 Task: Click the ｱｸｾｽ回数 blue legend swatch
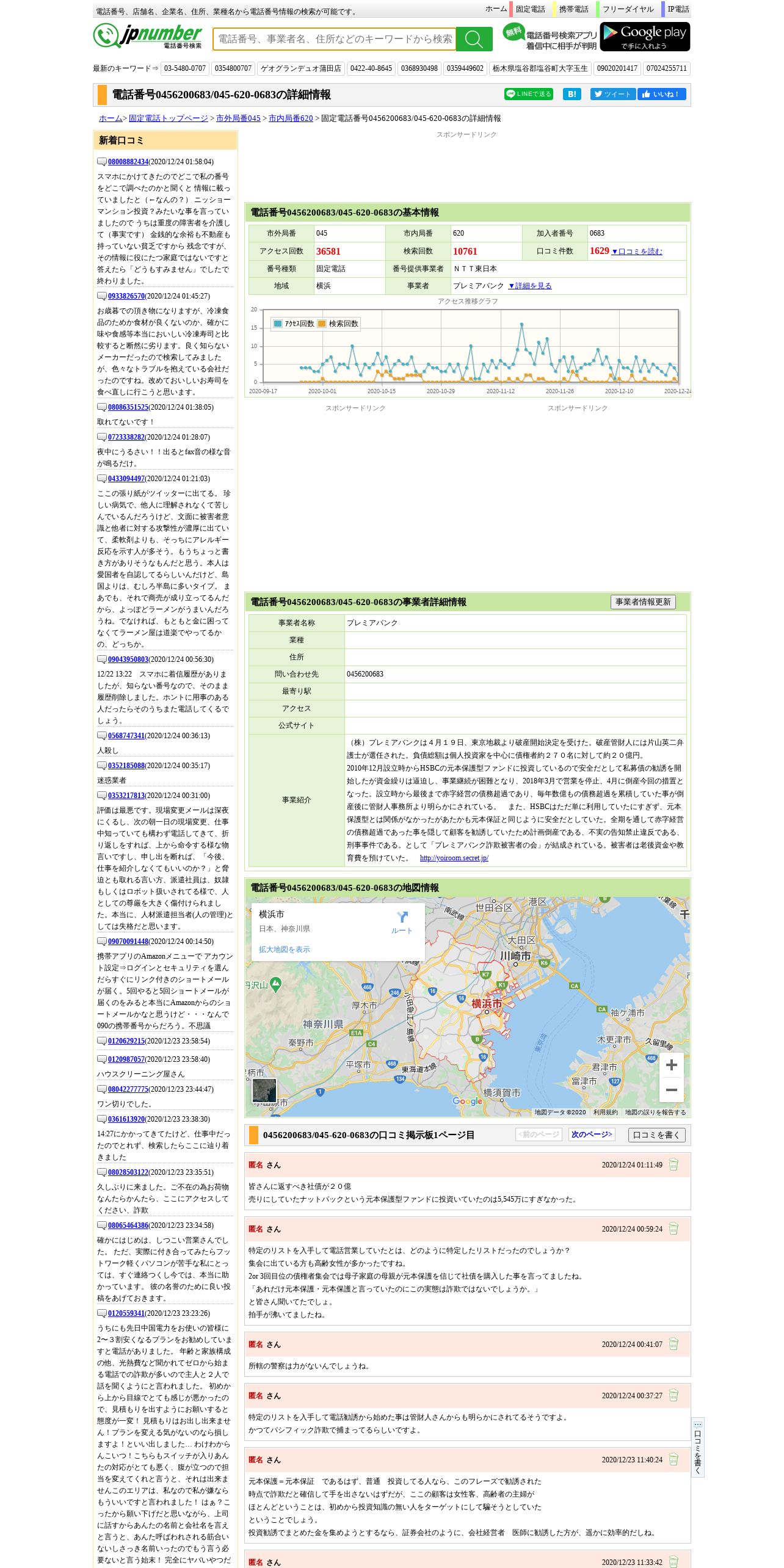(x=278, y=324)
